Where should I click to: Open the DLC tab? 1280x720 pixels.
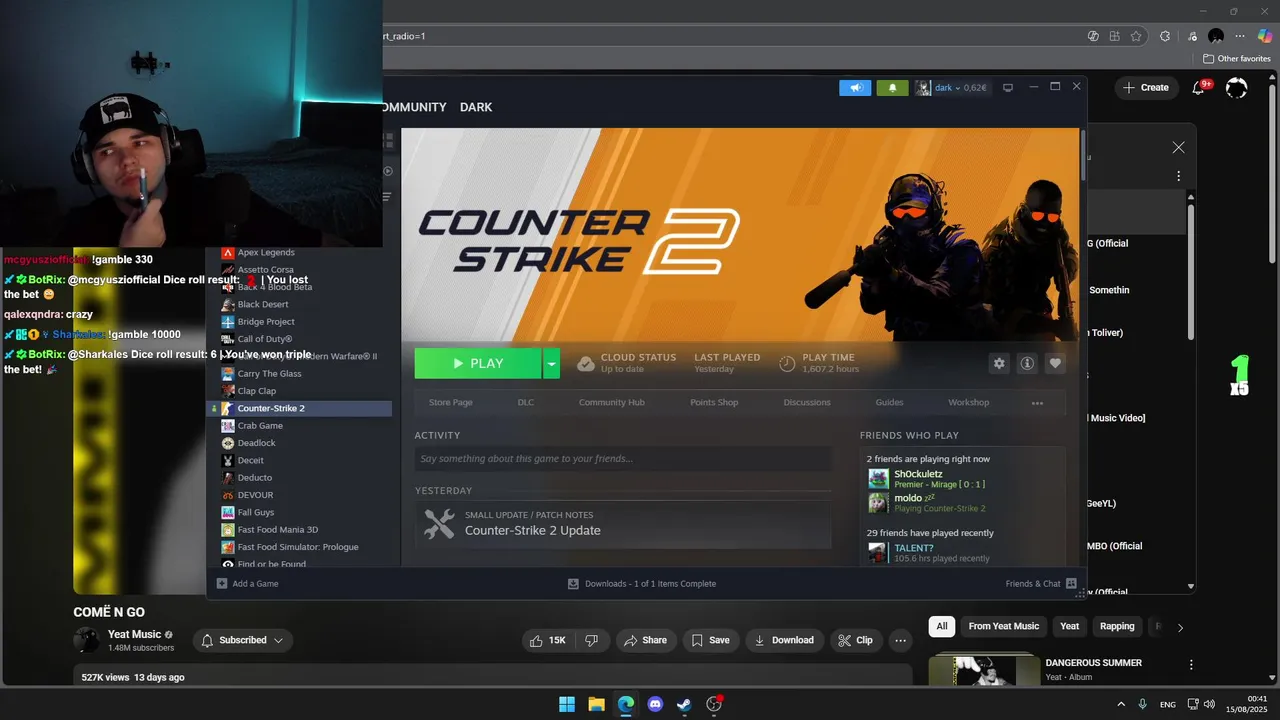tap(525, 402)
